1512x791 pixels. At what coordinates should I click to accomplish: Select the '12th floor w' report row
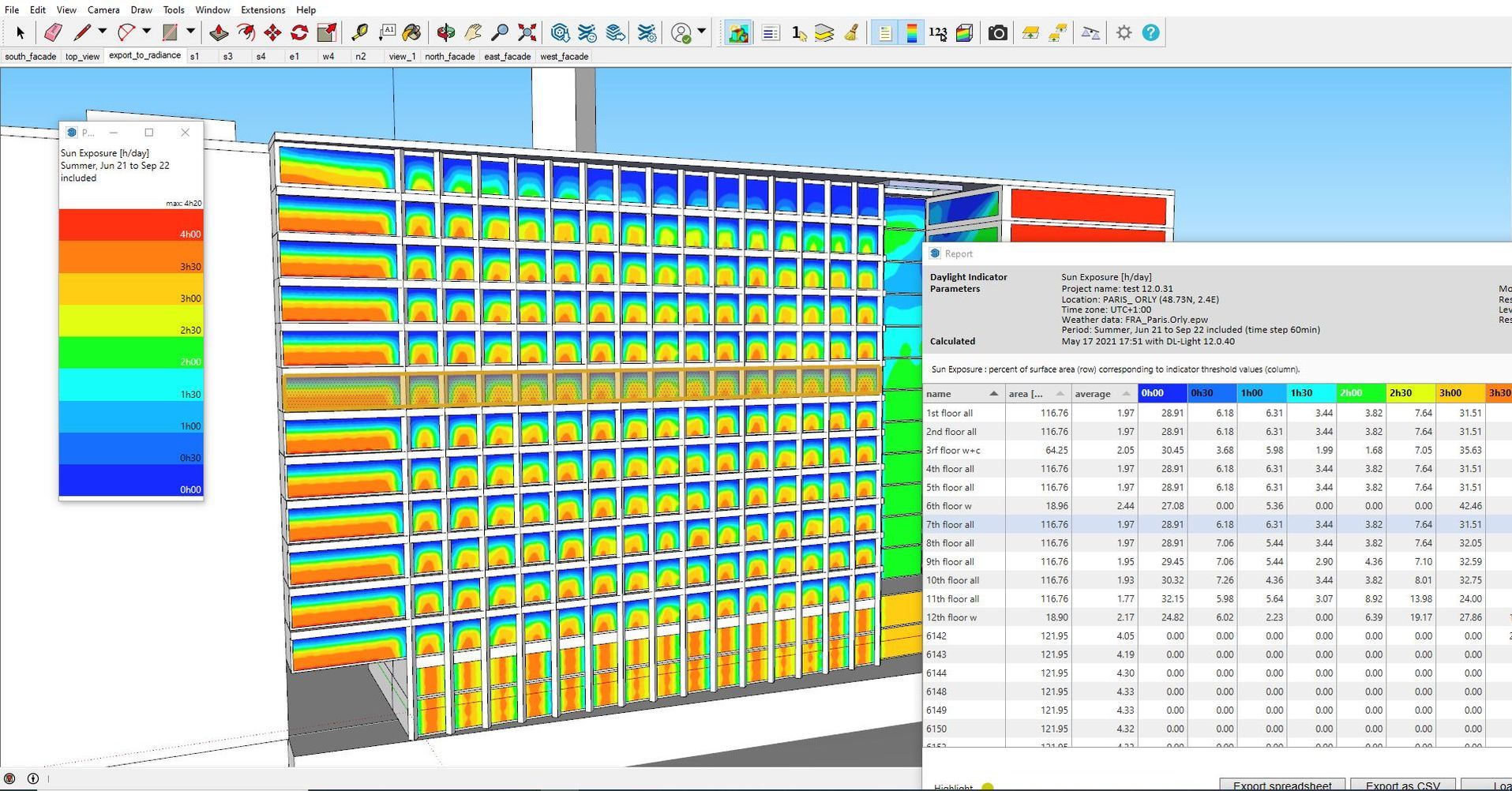(1217, 617)
